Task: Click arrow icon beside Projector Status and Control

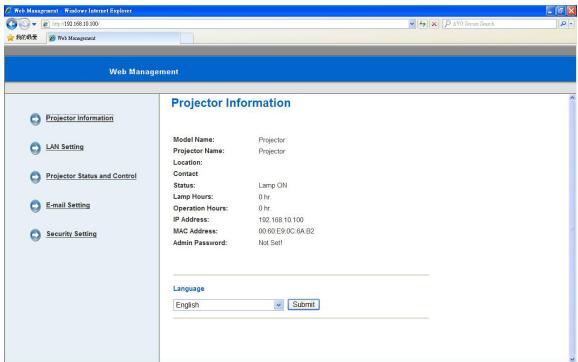Action: [35, 177]
